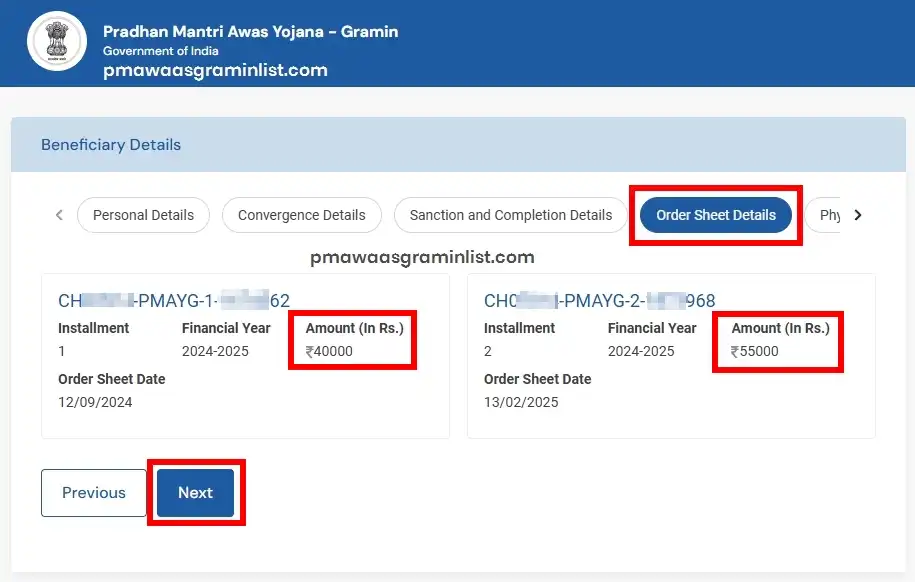
Task: Click the Beneficiary Details heading
Action: click(111, 145)
